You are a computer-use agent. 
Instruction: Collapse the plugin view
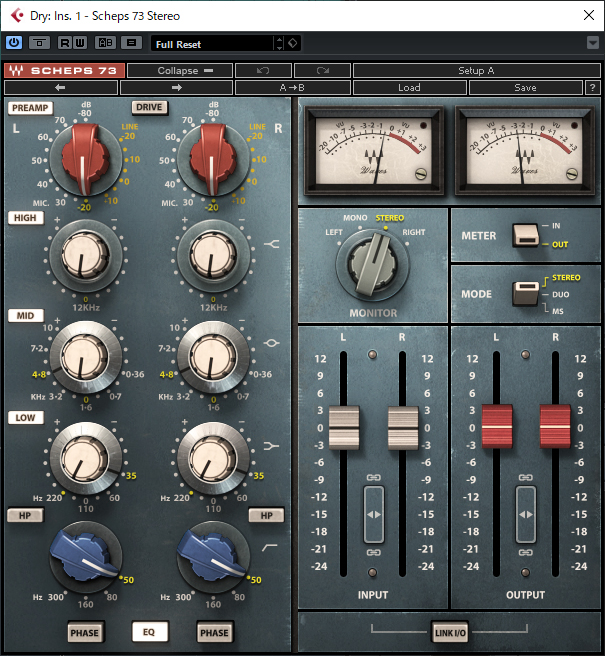[x=180, y=71]
